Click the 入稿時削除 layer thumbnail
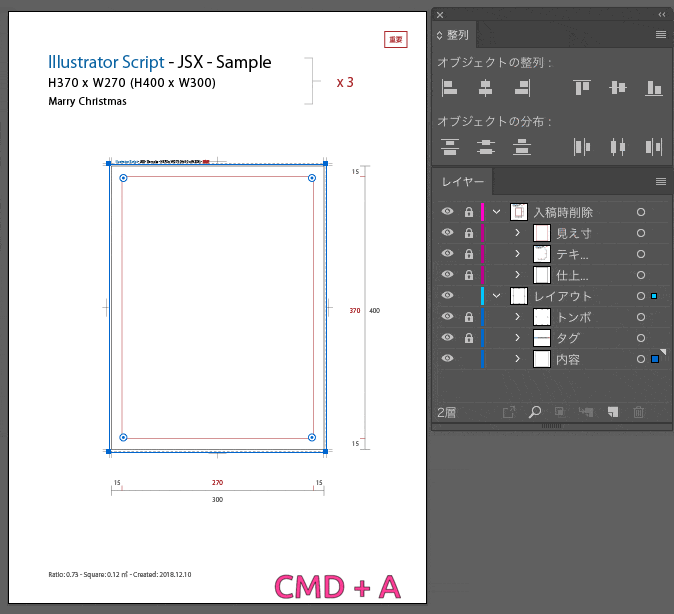Viewport: 674px width, 614px height. coord(518,212)
